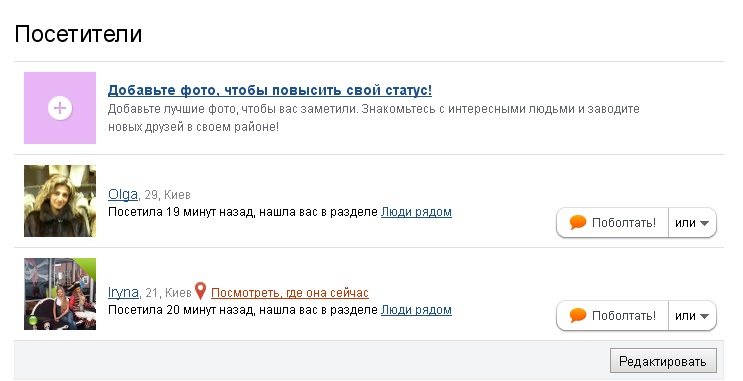This screenshot has width=743, height=381.
Task: Open the "Люди рядом" link in Olga's row
Action: click(x=416, y=212)
